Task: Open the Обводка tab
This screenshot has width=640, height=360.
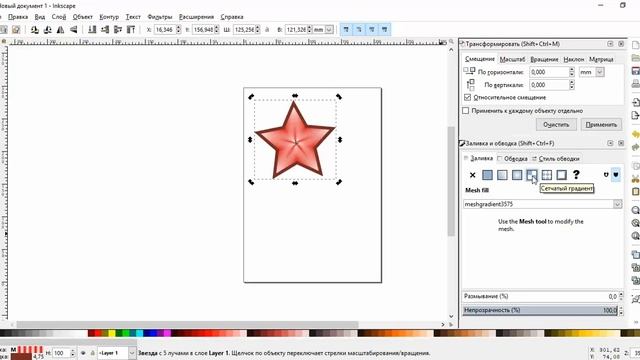Action: click(513, 158)
